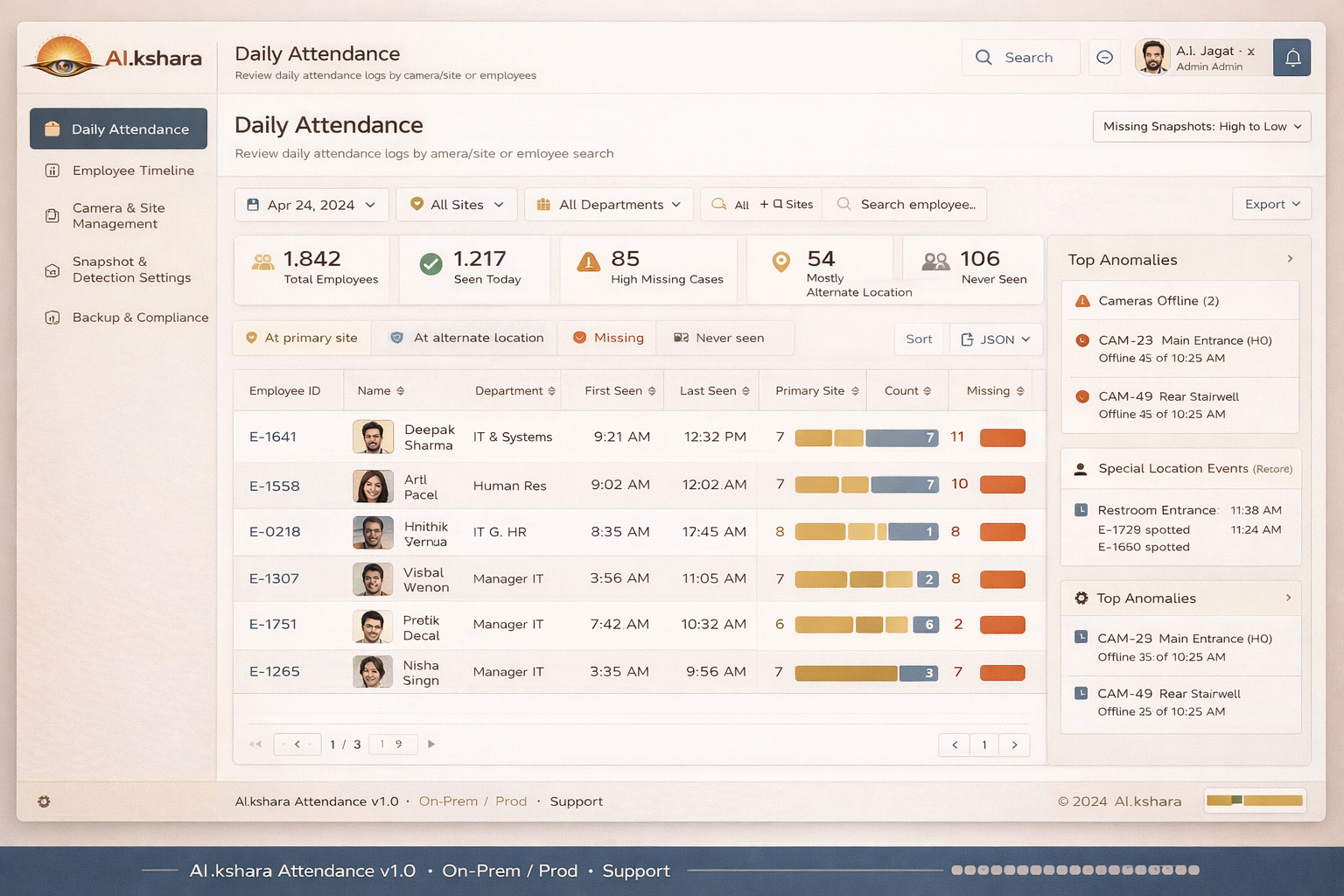This screenshot has width=1344, height=896.
Task: Focus the Search employee input field
Action: (906, 205)
